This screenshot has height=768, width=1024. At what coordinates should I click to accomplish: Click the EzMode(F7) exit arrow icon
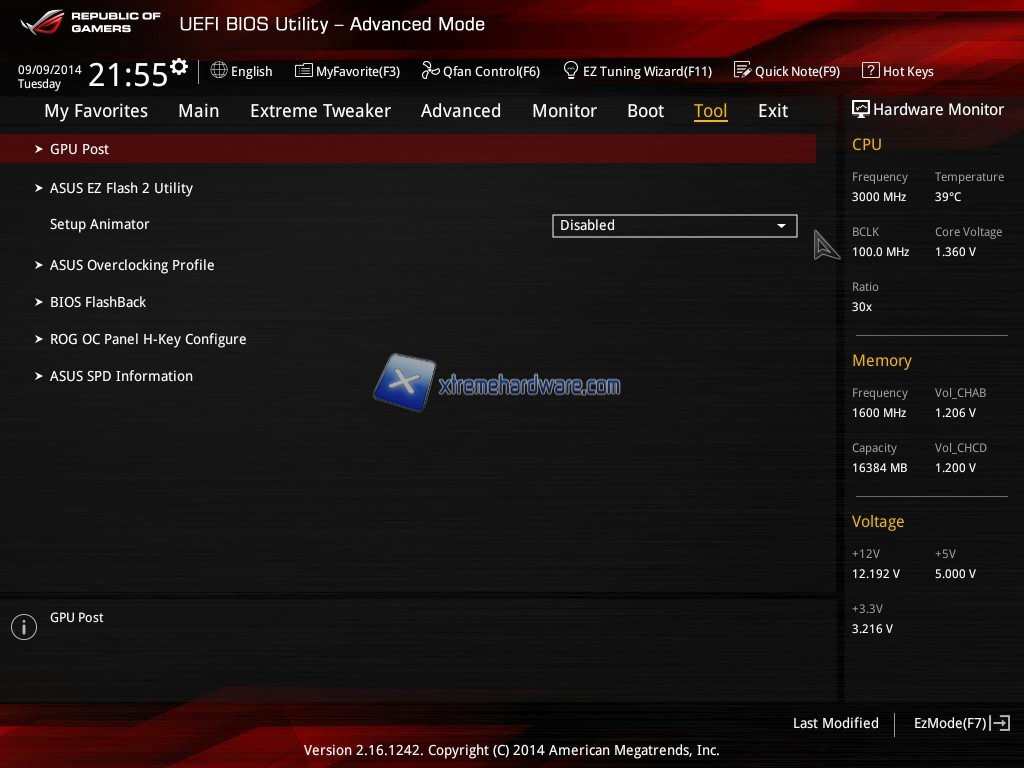click(x=1001, y=723)
